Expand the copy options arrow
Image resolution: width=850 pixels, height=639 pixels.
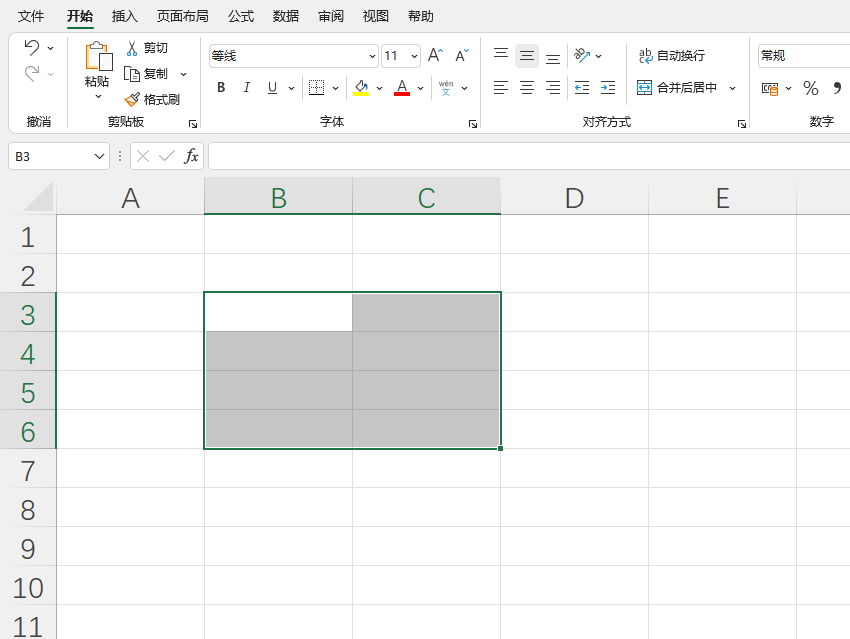[x=183, y=74]
